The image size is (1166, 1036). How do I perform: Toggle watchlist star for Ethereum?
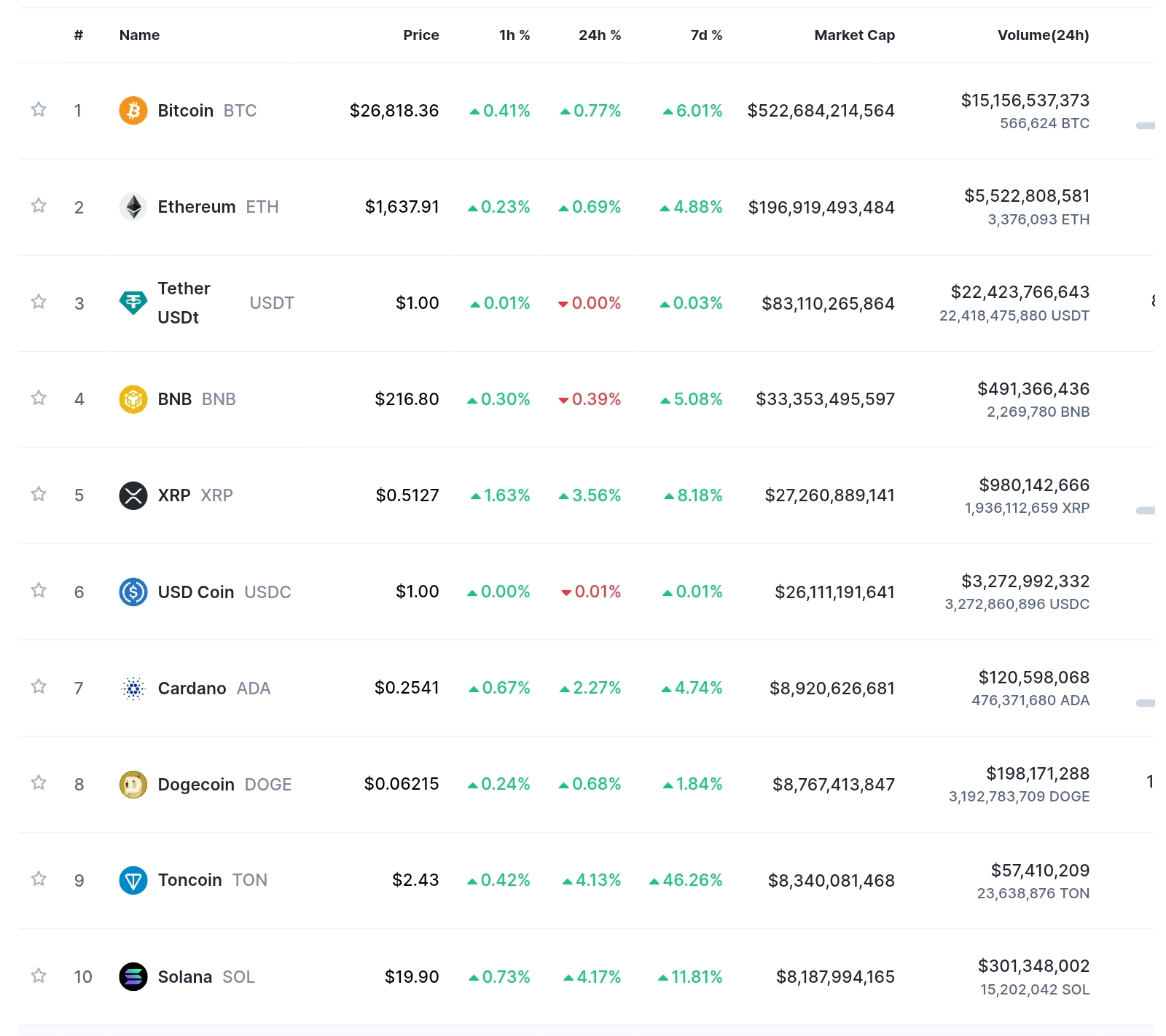(x=39, y=205)
